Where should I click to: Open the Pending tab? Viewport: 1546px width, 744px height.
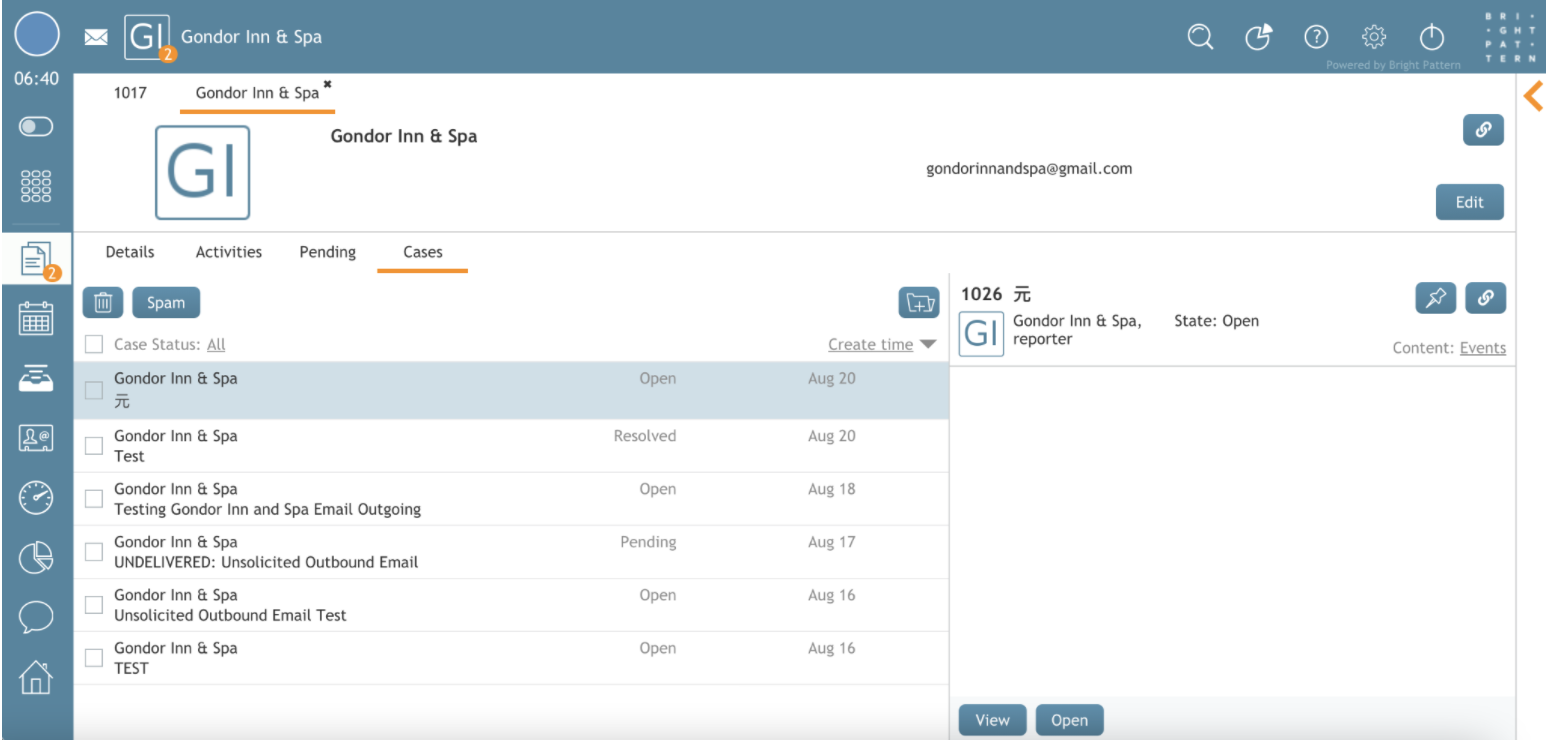tap(328, 252)
